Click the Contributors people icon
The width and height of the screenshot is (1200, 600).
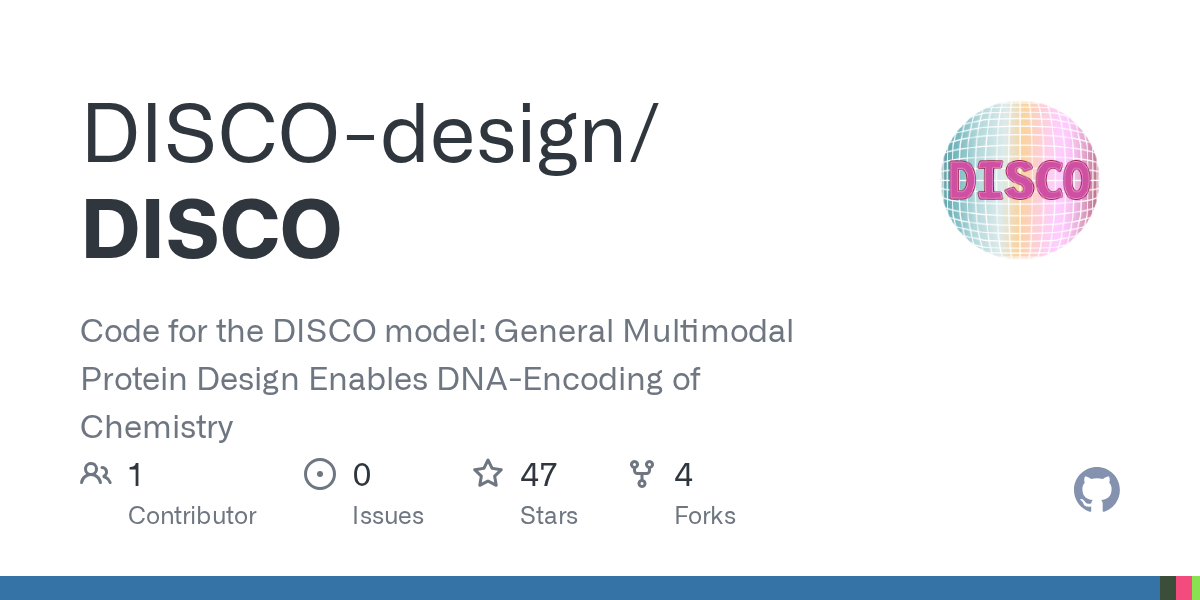96,473
